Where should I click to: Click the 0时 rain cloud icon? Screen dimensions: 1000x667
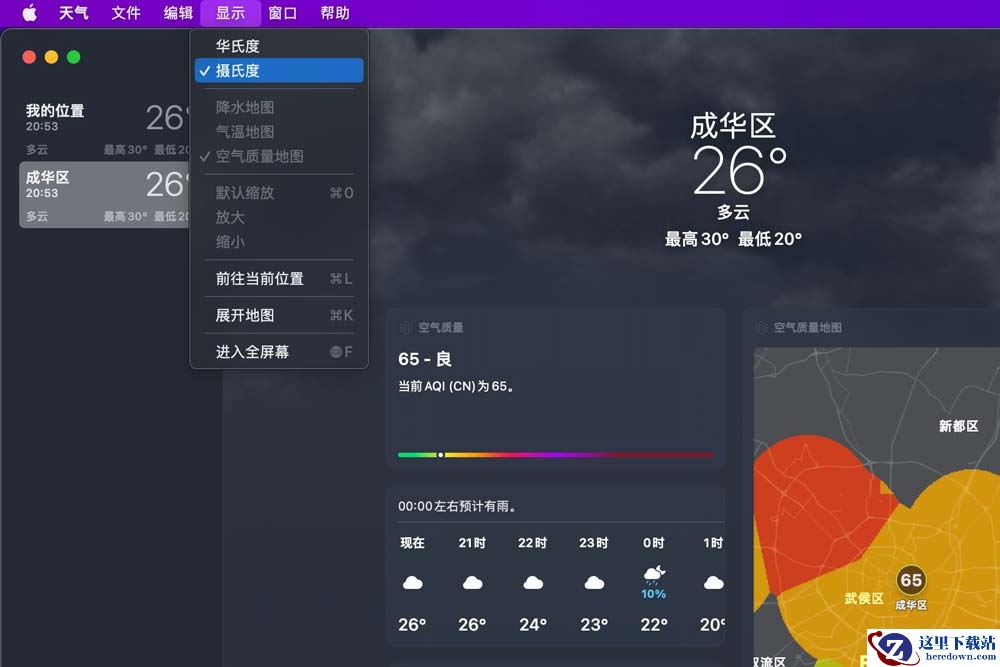point(654,574)
